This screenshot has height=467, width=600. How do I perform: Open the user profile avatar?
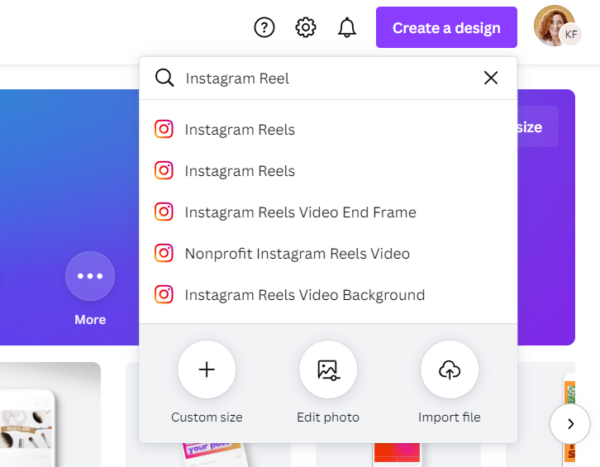point(554,26)
